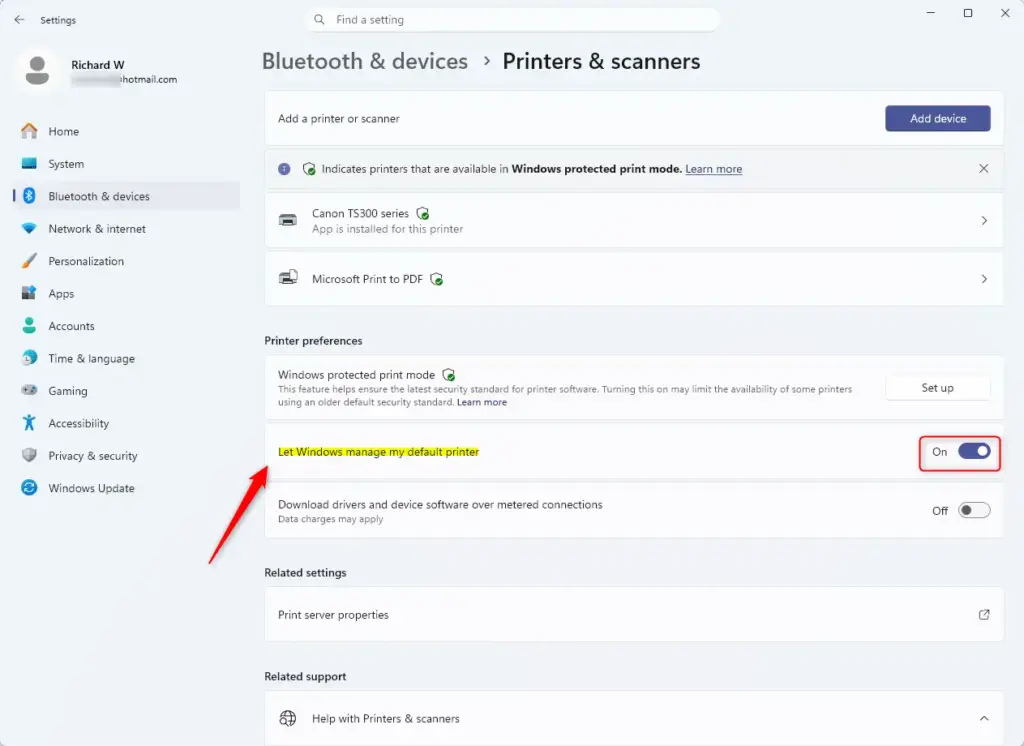Screen dimensions: 1024x746
Task: Open Print server properties external link icon
Action: [x=984, y=614]
